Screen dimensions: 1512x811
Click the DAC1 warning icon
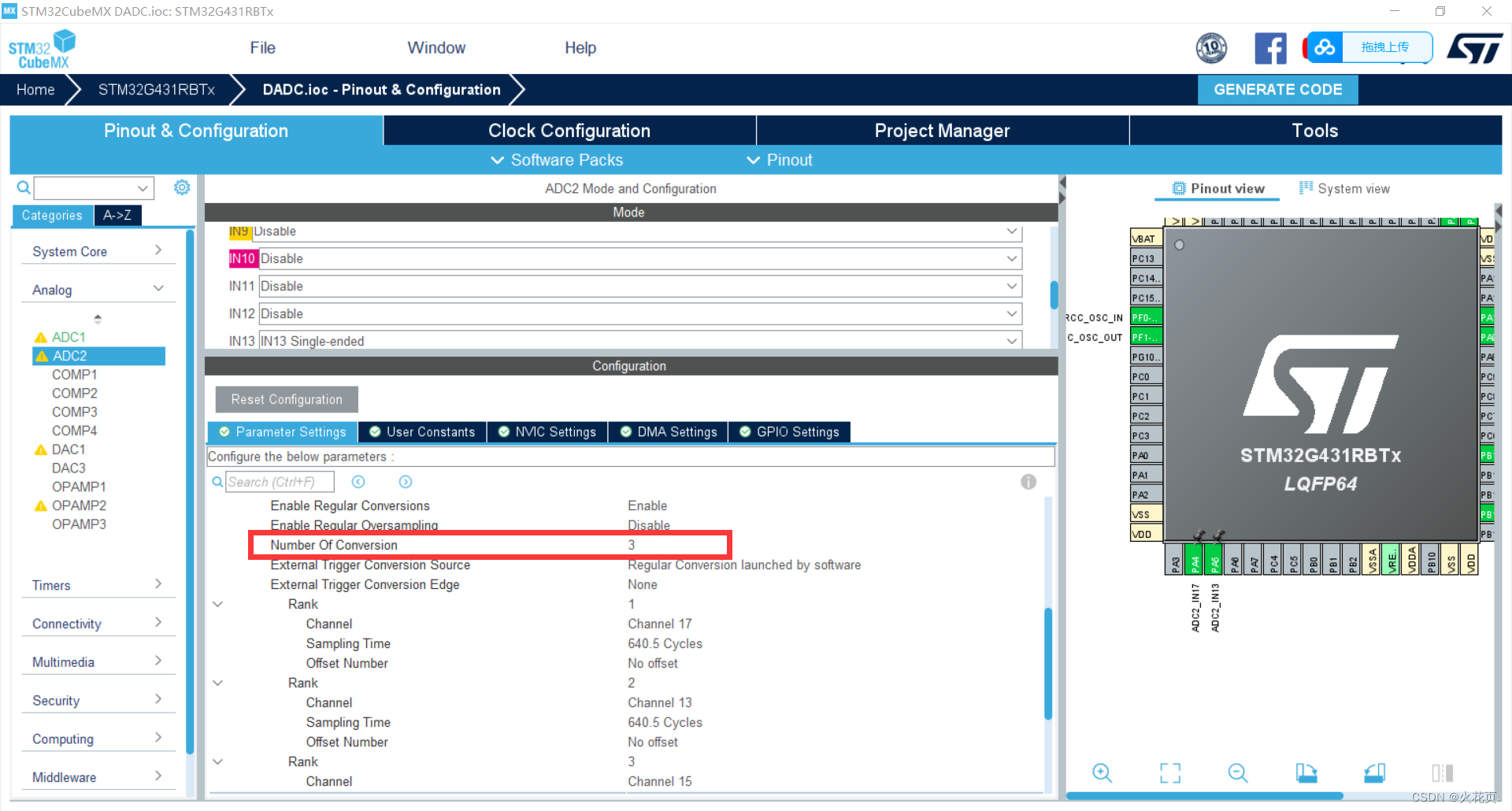click(41, 450)
